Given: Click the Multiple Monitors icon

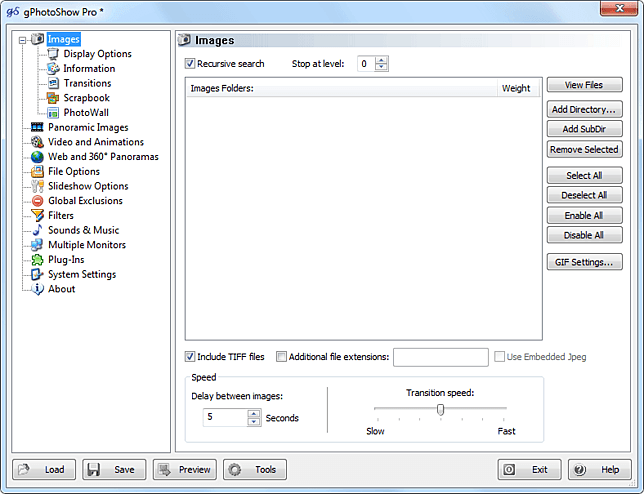Looking at the screenshot, I should click(37, 245).
